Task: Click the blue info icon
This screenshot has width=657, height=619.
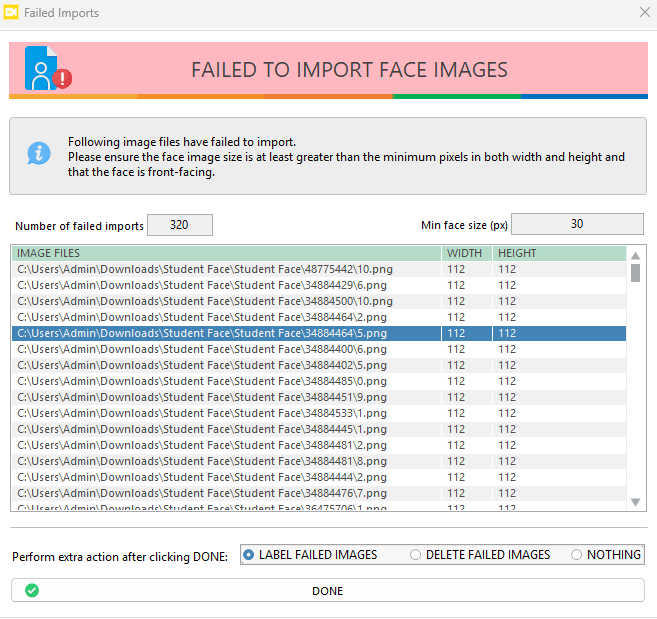Action: (x=38, y=153)
